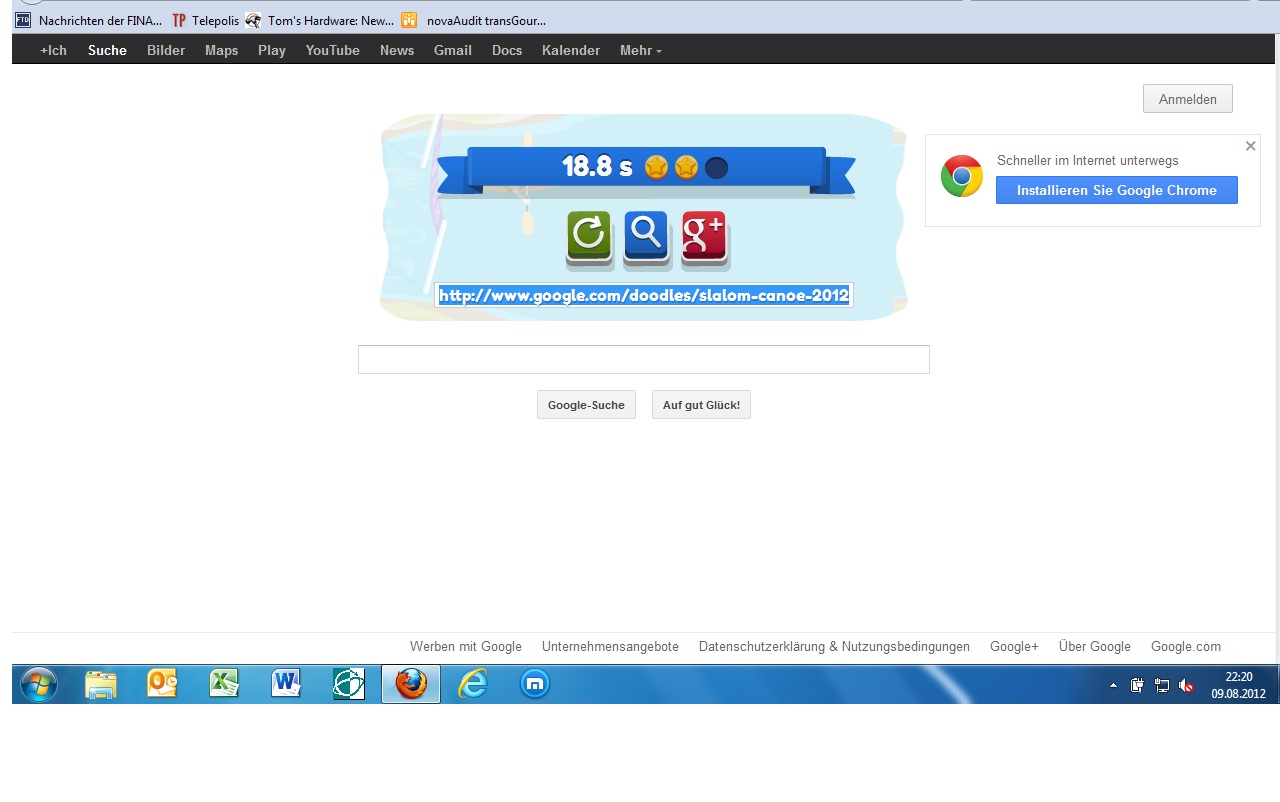Expand the Mehr dropdown menu

641,50
